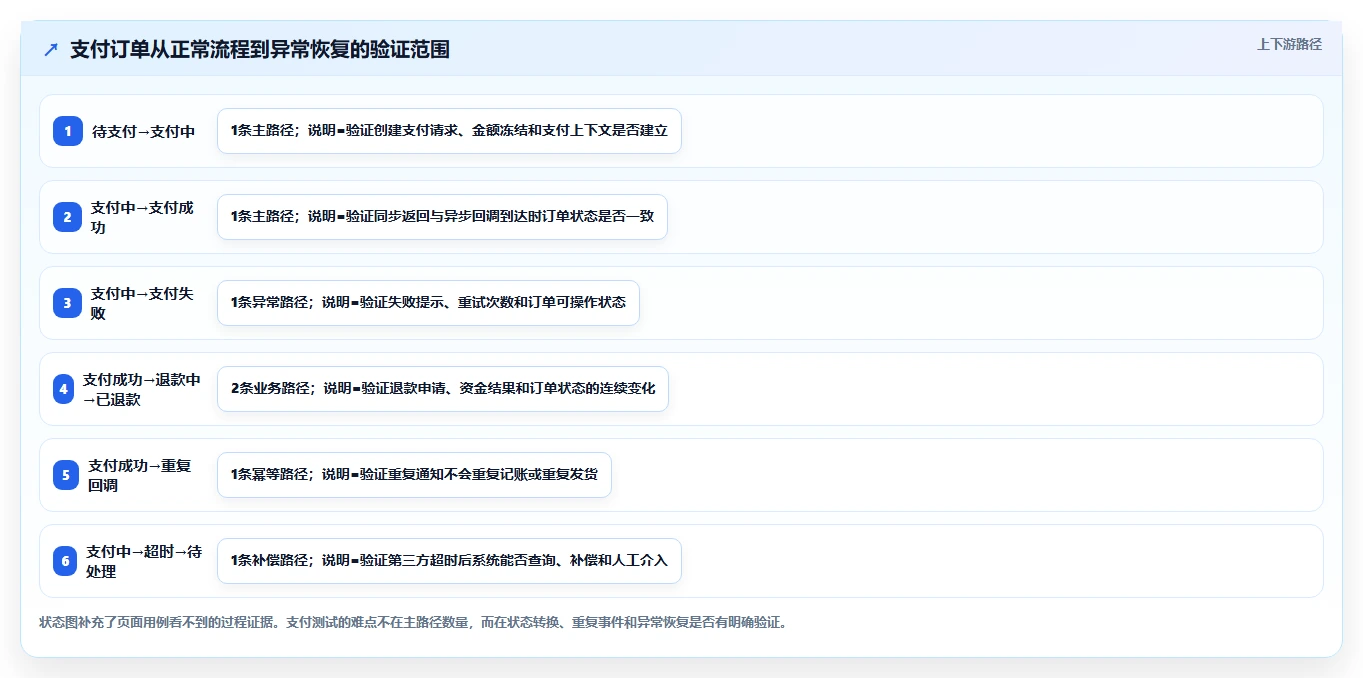Click step badge number 3
Viewport: 1363px width, 678px height.
(68, 303)
